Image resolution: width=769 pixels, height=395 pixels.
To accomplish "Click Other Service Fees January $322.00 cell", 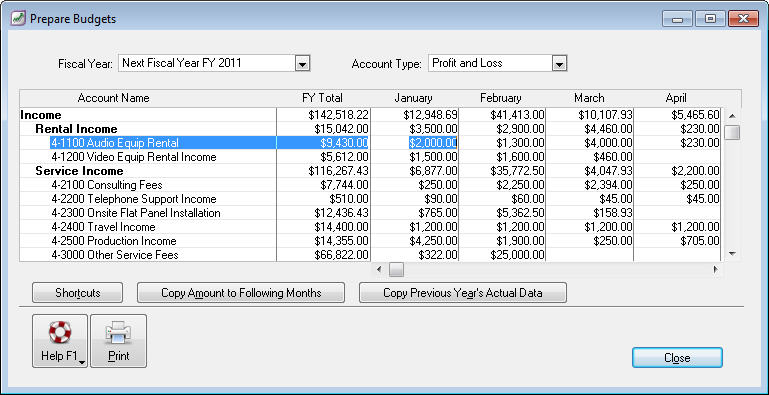I will point(414,255).
